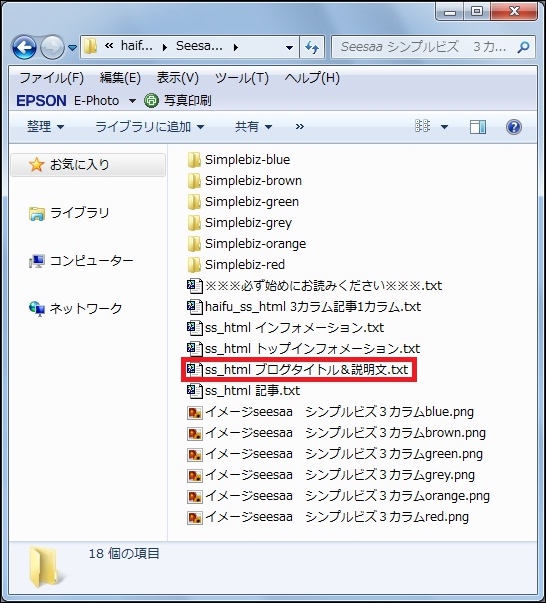Select イメージseesaa シンプルビズ3カラムred.png file
546x603 pixels.
[x=328, y=517]
